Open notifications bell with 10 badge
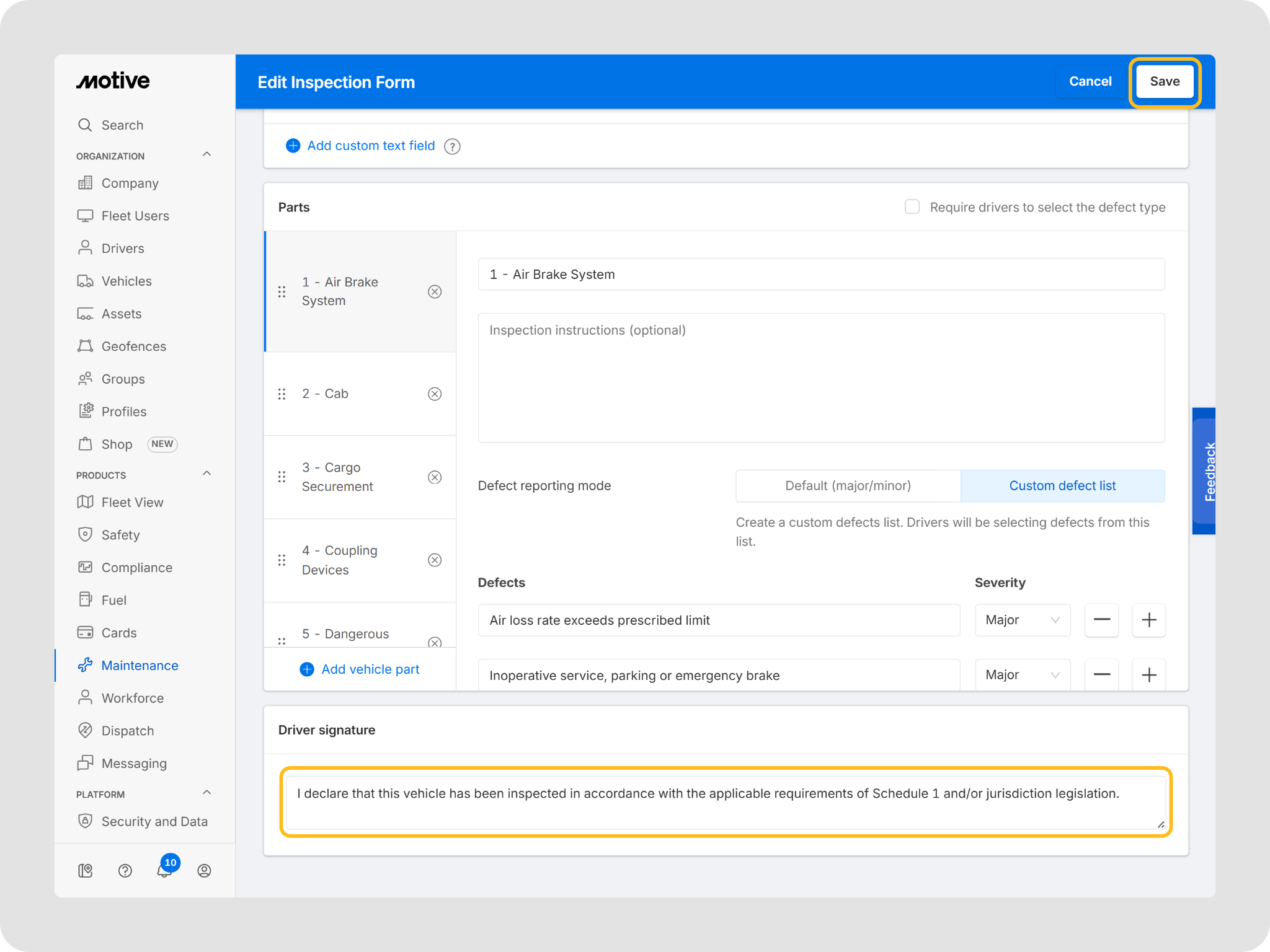This screenshot has width=1270, height=952. 164,870
